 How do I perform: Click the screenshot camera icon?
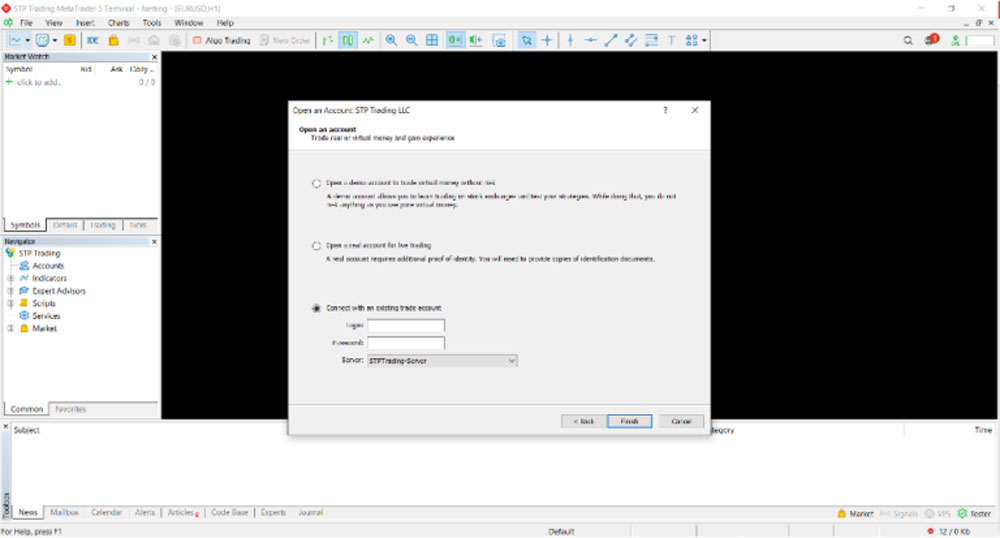(499, 41)
